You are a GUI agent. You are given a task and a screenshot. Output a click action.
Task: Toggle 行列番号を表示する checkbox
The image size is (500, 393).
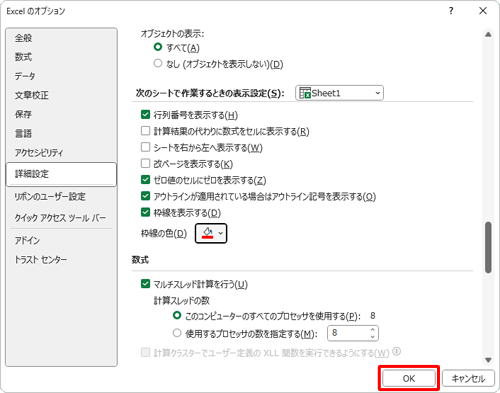(x=145, y=115)
